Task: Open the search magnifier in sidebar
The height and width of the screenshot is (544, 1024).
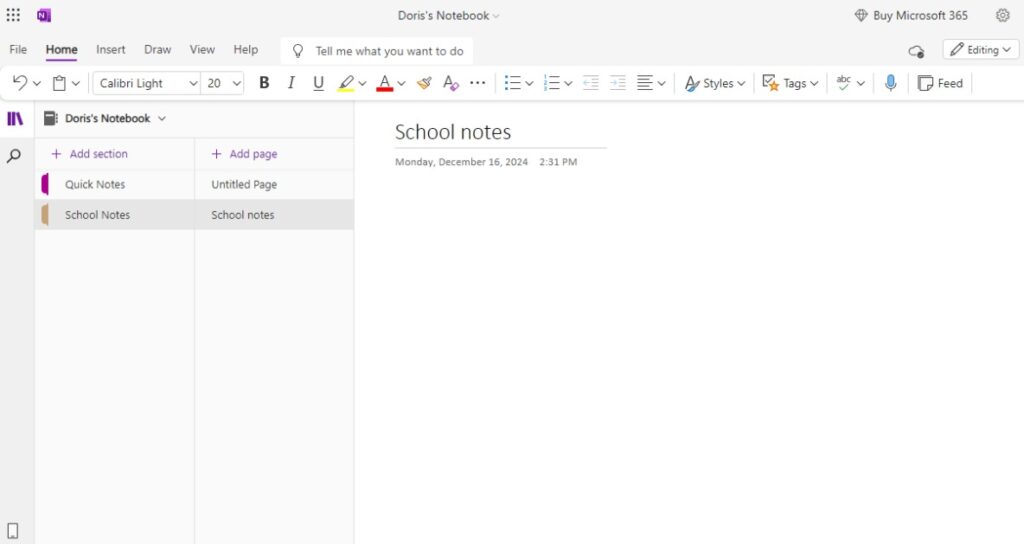Action: click(14, 156)
